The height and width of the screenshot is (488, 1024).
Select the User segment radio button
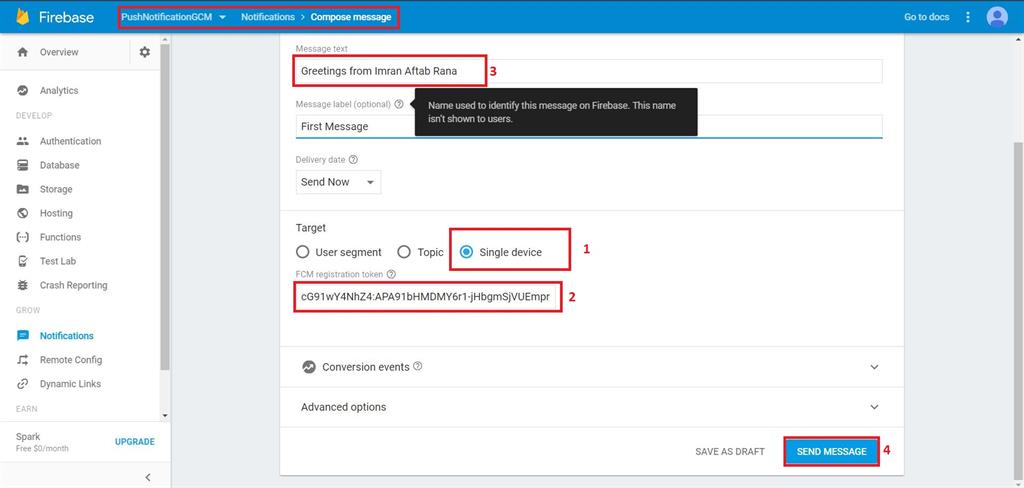(x=302, y=252)
